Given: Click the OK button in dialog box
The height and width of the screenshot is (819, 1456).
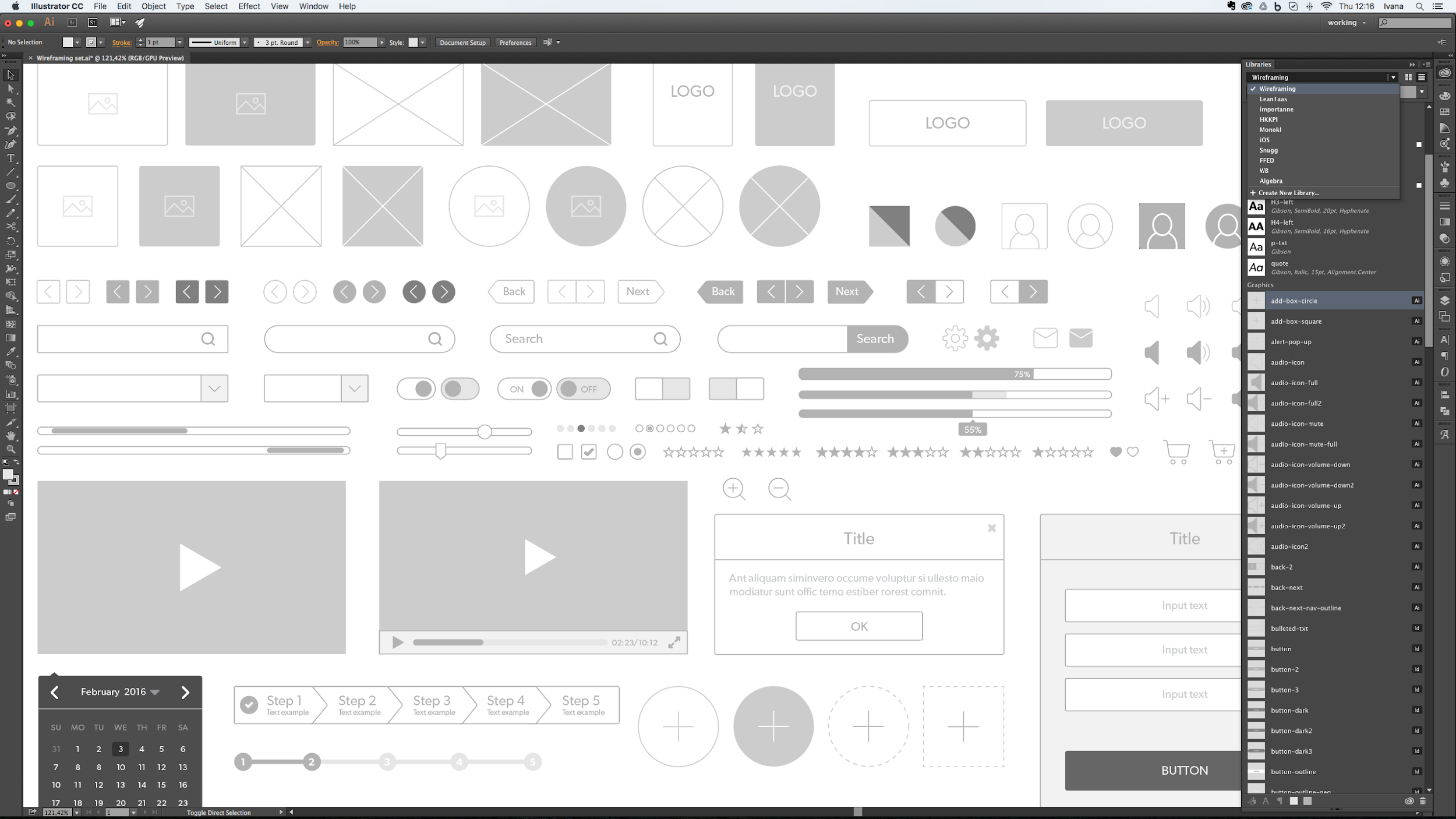Looking at the screenshot, I should tap(859, 626).
